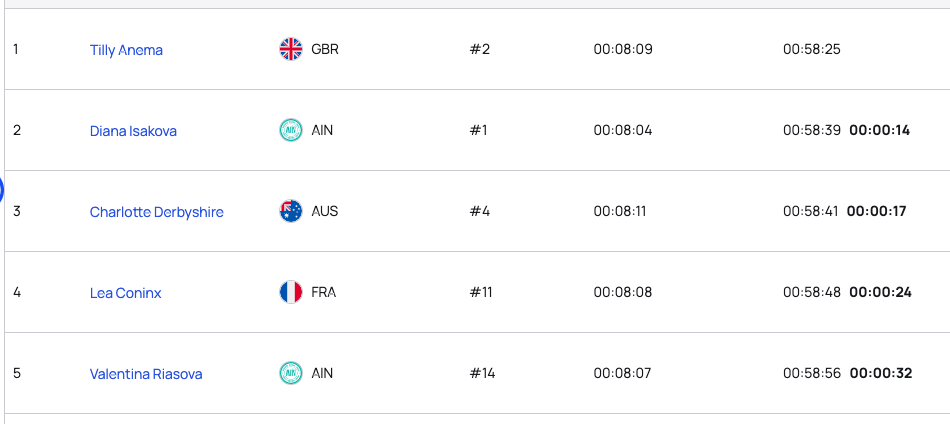Open Lea Coninx's athlete profile
950x424 pixels.
click(x=125, y=293)
